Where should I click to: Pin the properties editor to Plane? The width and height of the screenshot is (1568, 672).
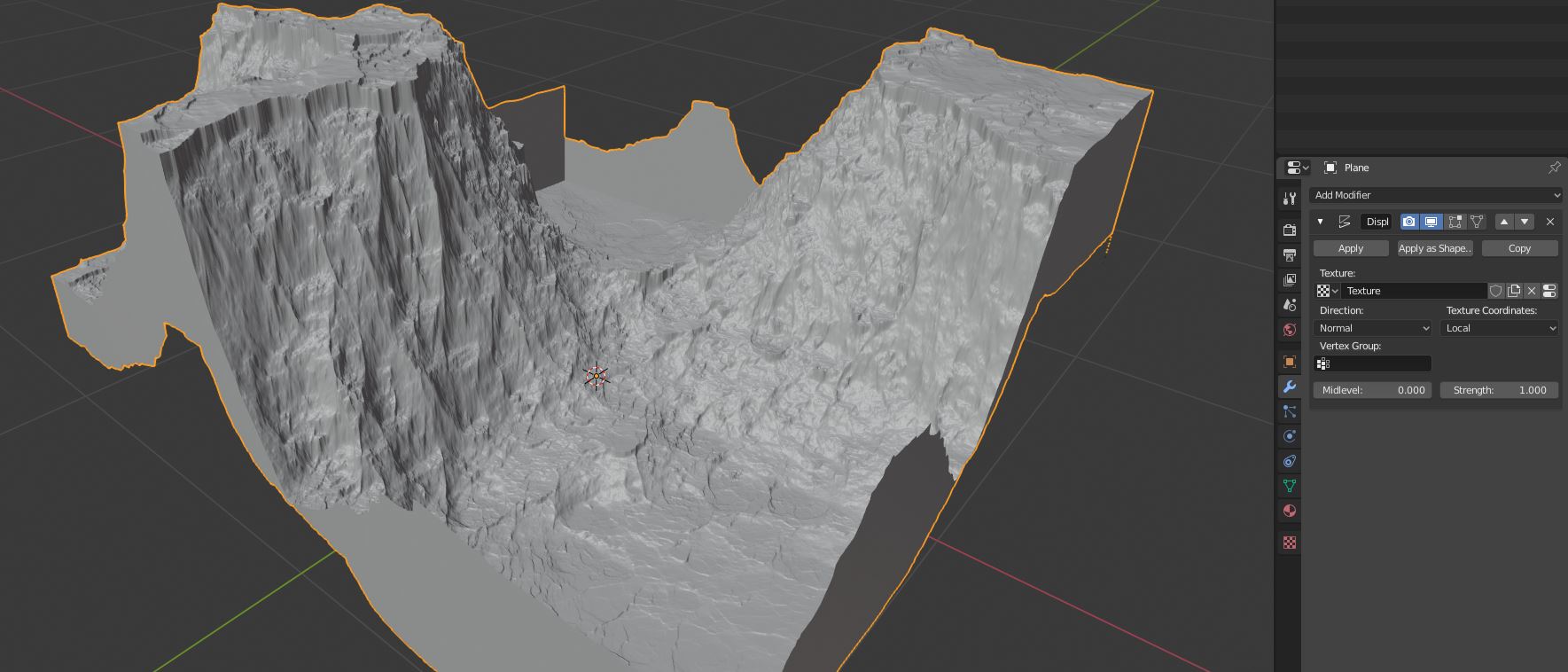[1554, 168]
